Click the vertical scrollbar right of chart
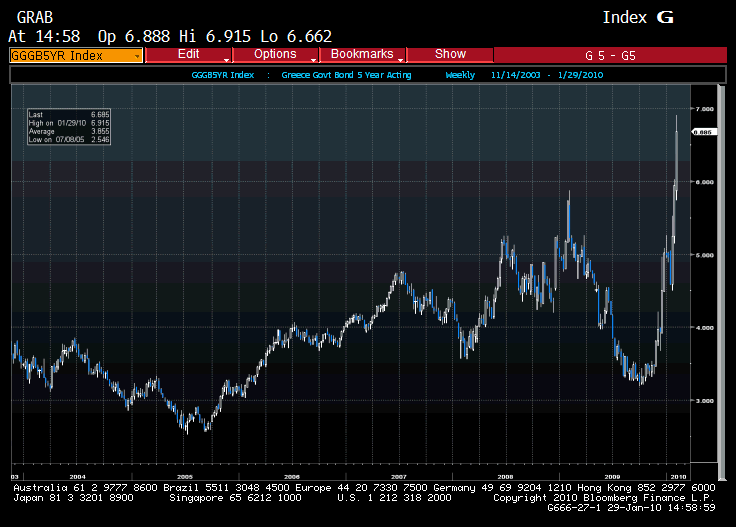This screenshot has width=736, height=527. (x=721, y=282)
